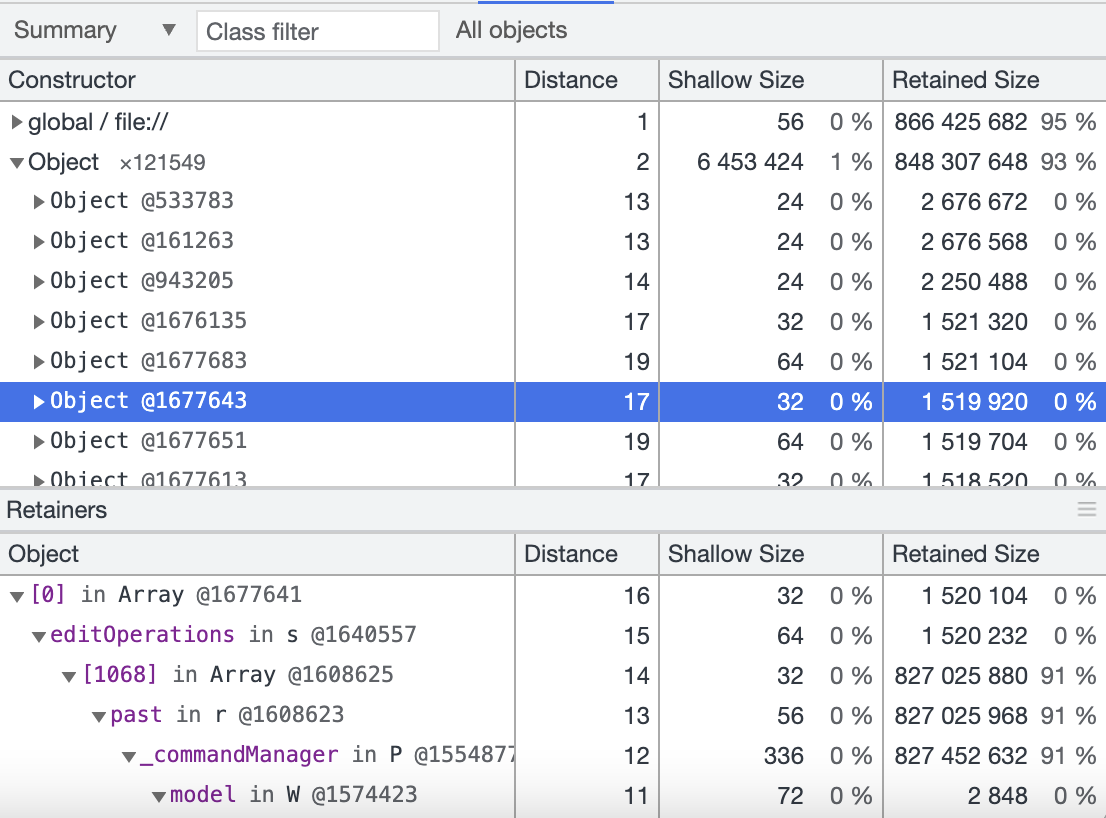Screen dimensions: 1106x818
Task: Expand the global / file:// node
Action: pyautogui.click(x=17, y=121)
